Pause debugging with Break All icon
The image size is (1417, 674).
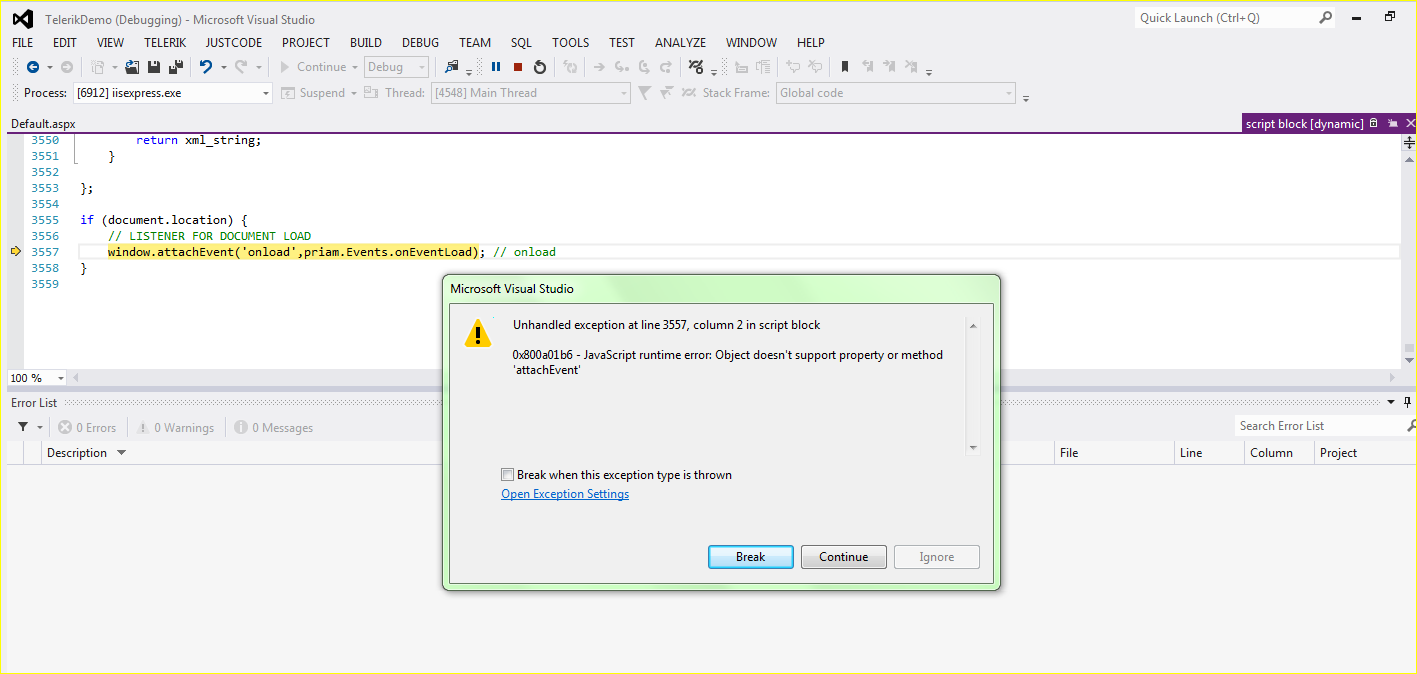[x=496, y=67]
